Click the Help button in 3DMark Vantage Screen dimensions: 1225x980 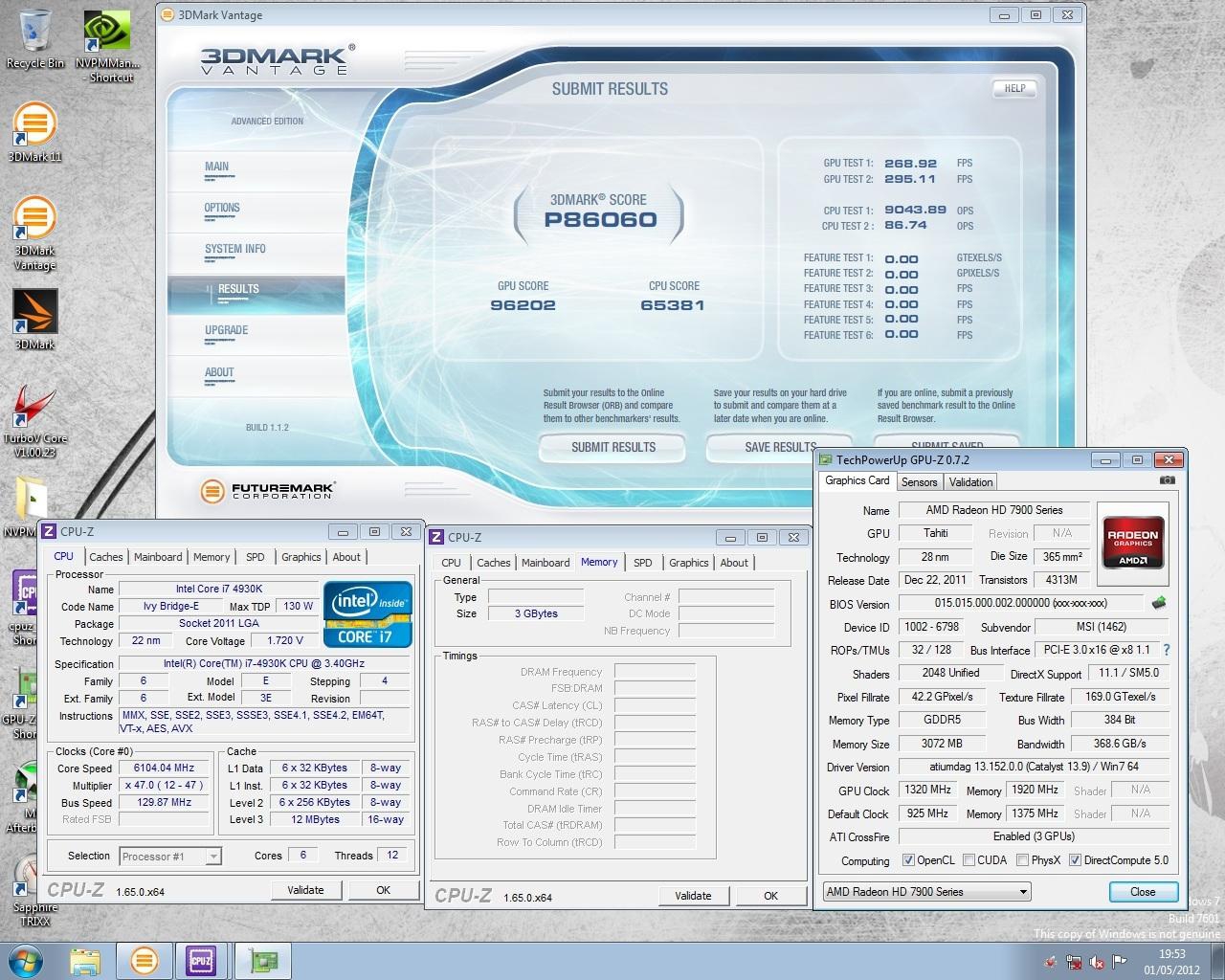tap(1014, 88)
